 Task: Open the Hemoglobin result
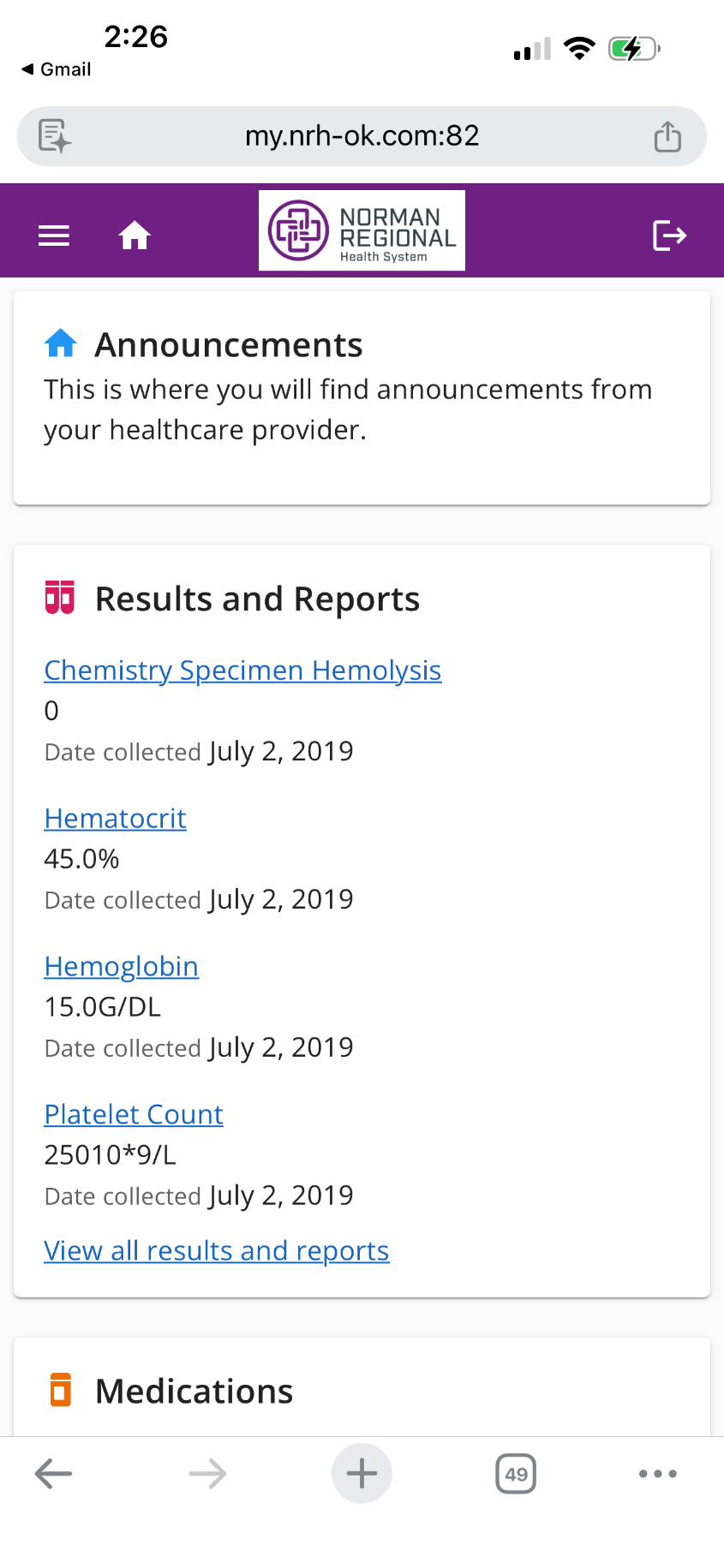(121, 966)
